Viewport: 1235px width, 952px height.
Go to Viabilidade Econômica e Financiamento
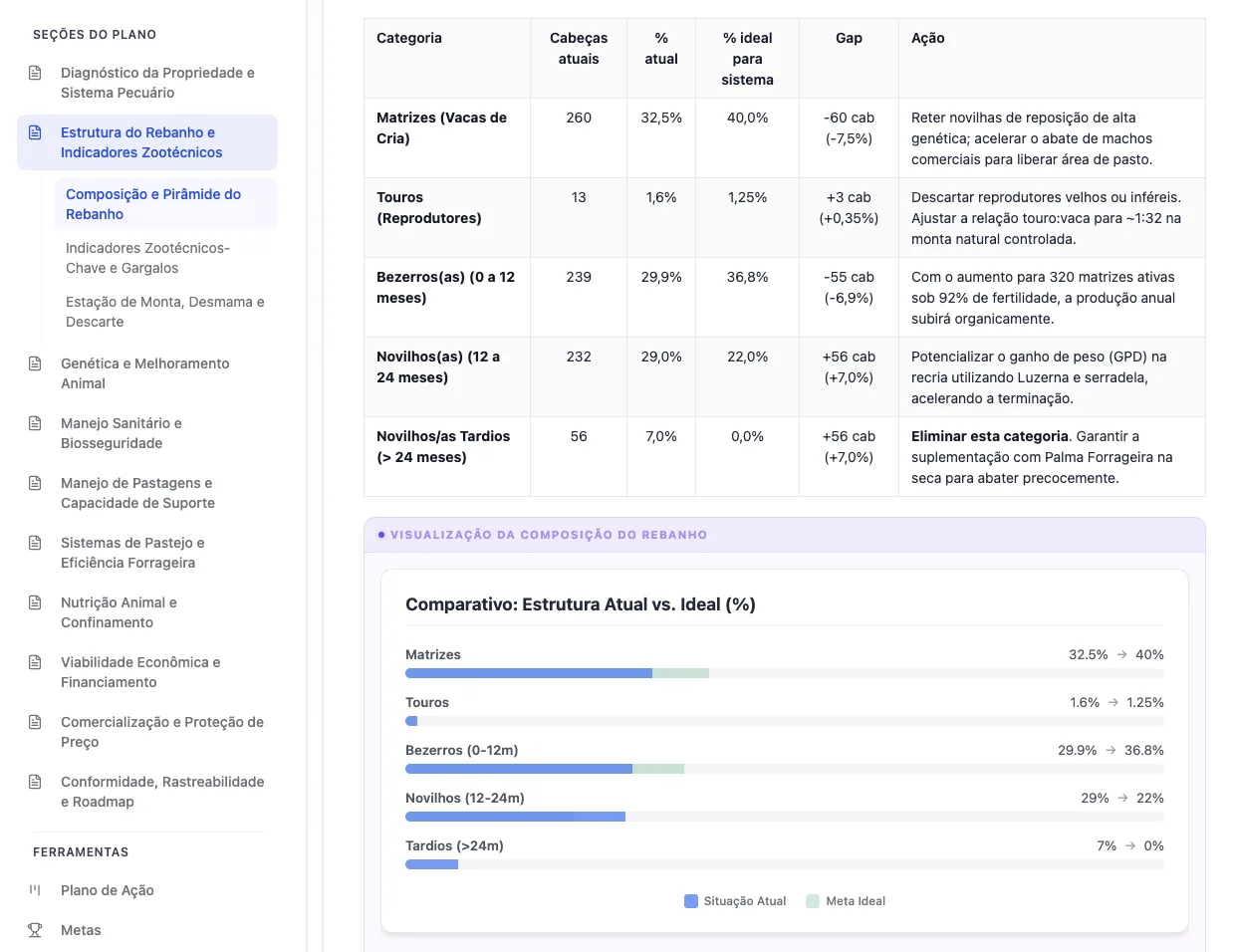pos(147,672)
